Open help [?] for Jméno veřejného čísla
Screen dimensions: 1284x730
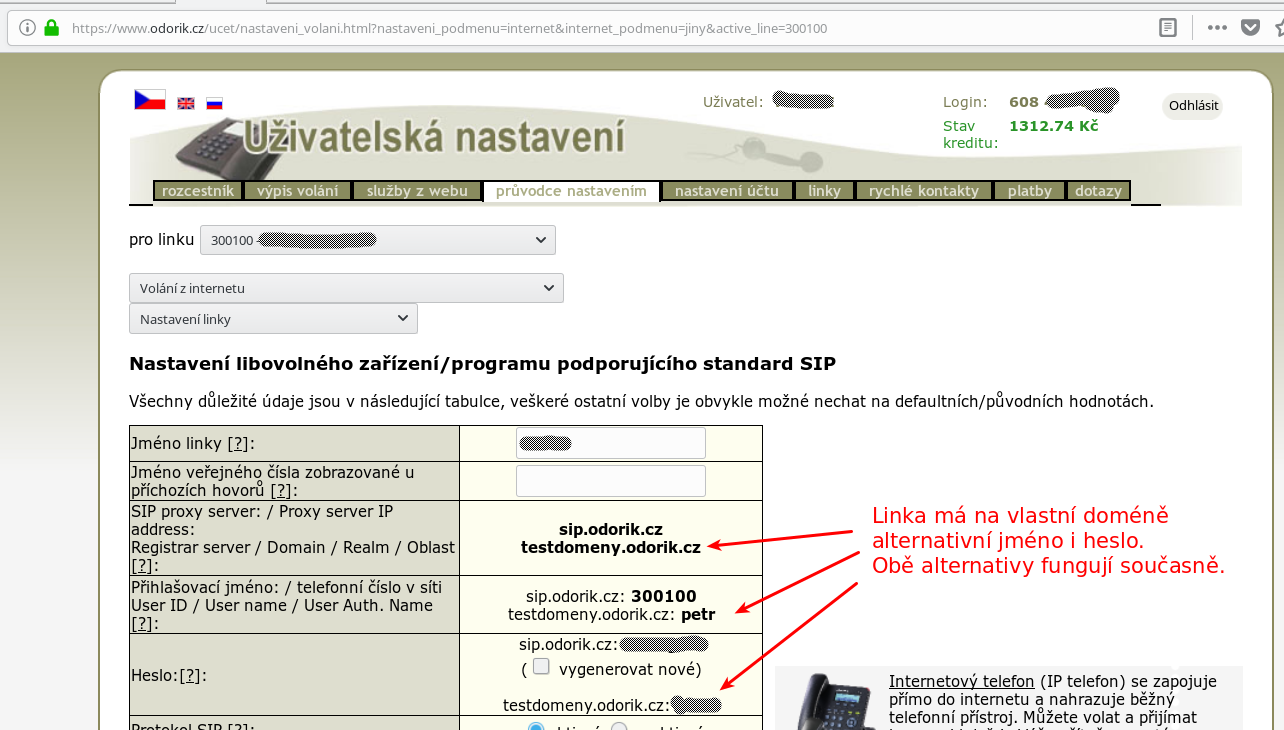click(281, 490)
